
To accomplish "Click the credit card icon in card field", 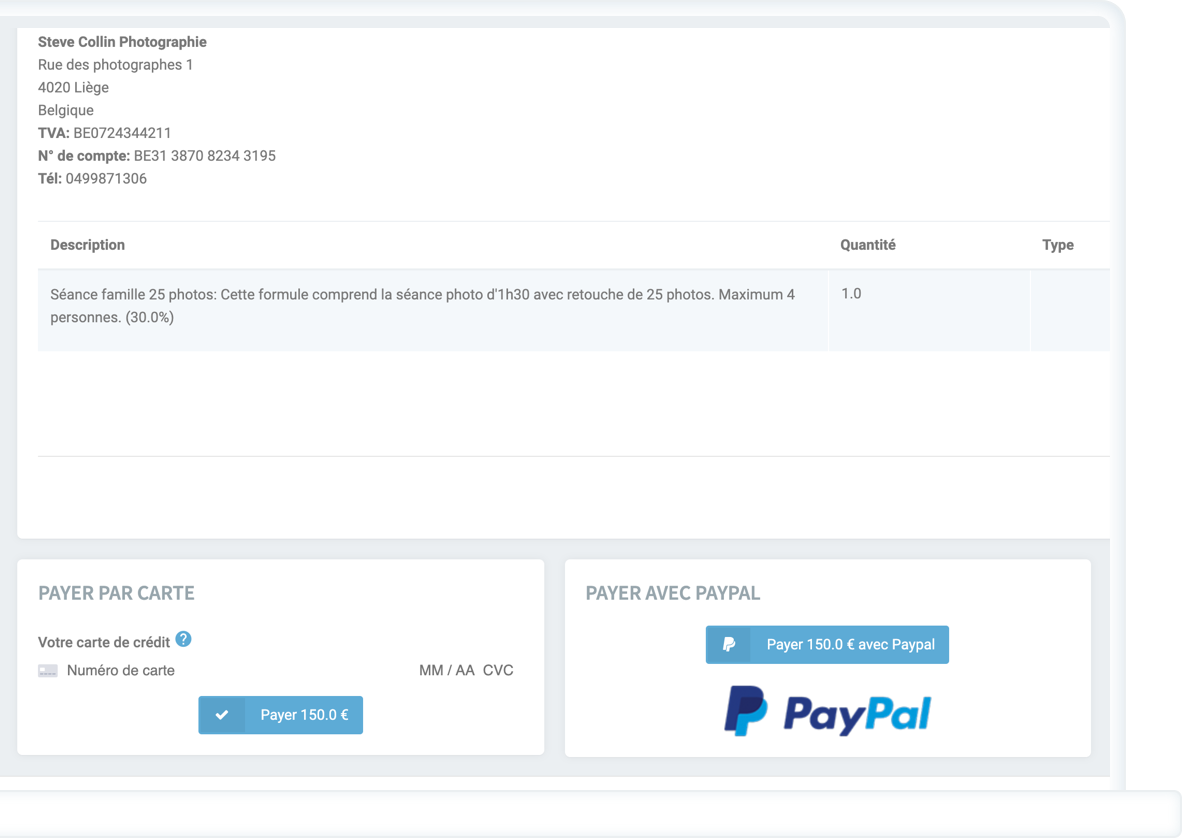I will pyautogui.click(x=48, y=671).
